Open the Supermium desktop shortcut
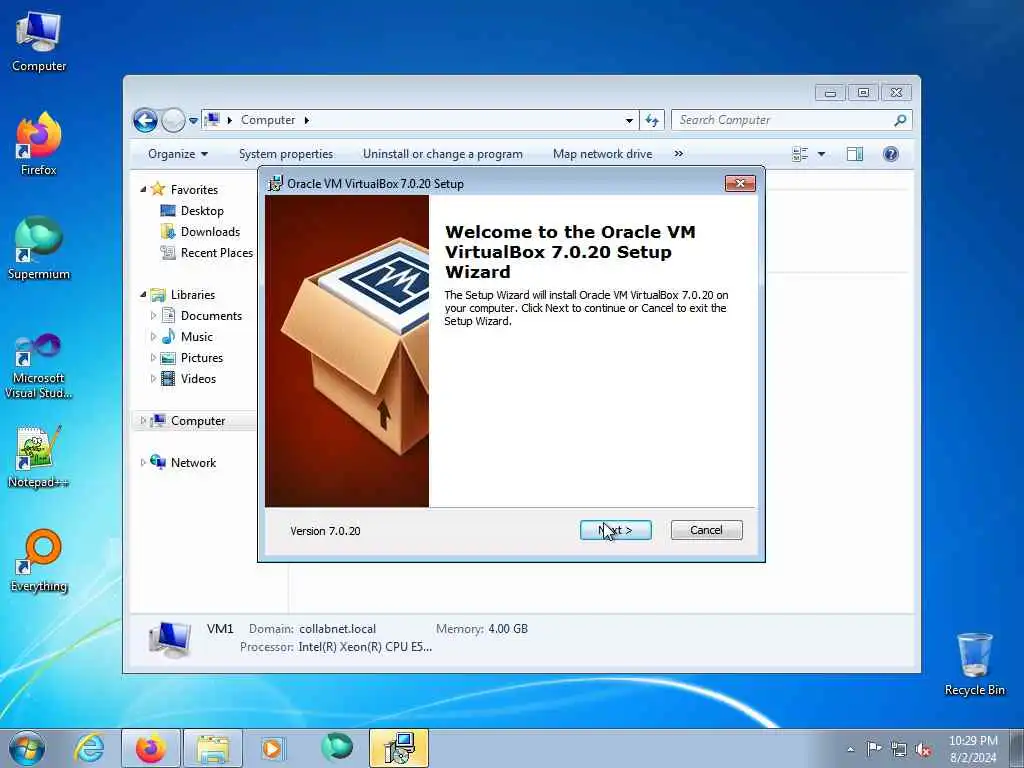The width and height of the screenshot is (1024, 768). pos(39,248)
